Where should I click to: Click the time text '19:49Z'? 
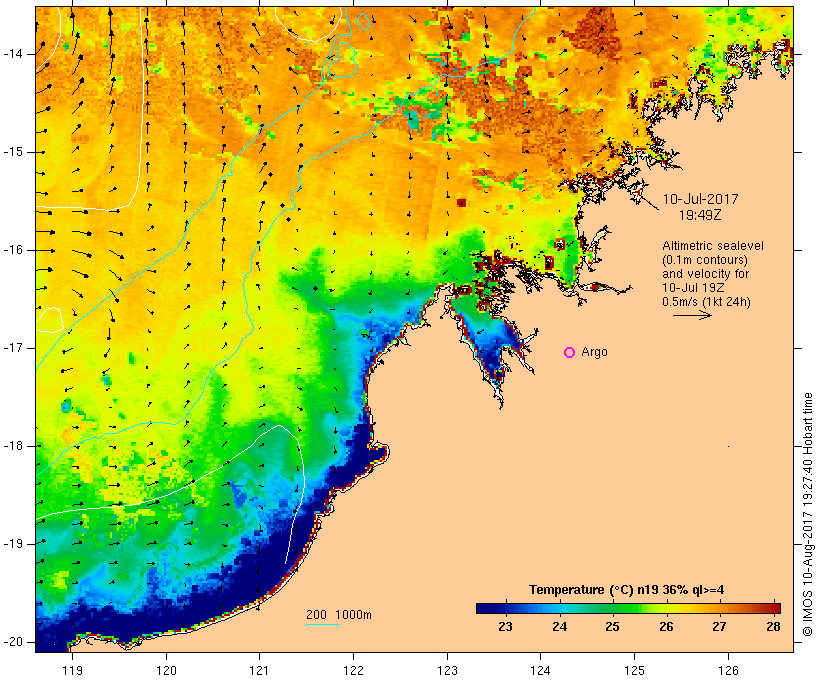[x=700, y=215]
